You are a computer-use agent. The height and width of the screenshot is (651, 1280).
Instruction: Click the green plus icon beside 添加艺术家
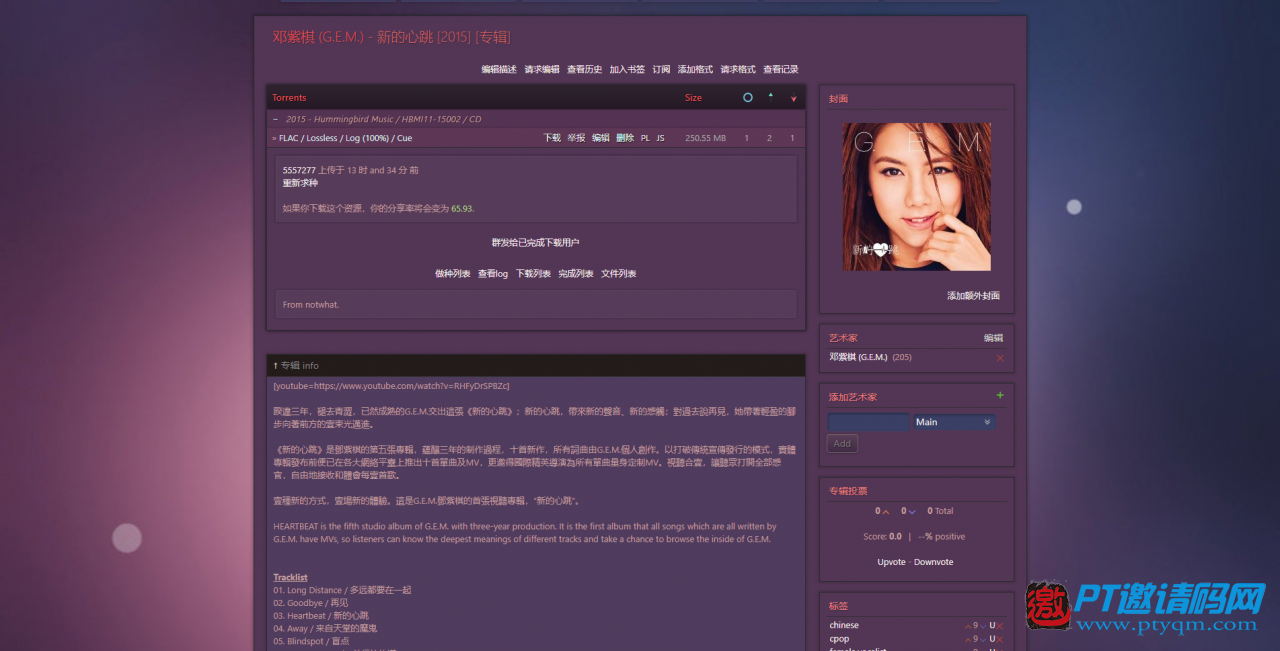(1000, 396)
